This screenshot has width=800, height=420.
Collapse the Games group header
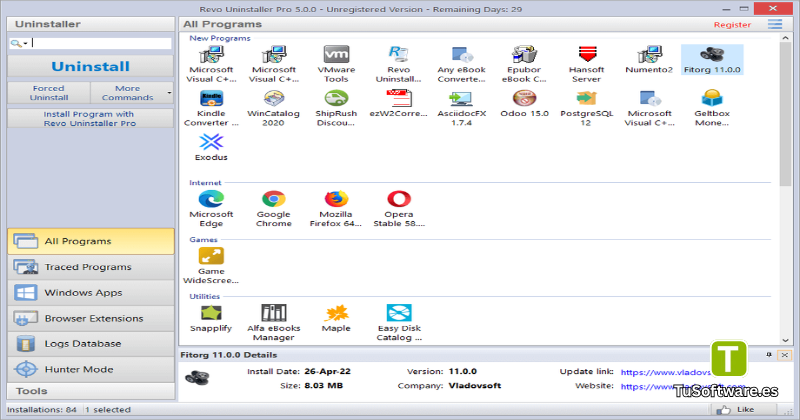203,239
